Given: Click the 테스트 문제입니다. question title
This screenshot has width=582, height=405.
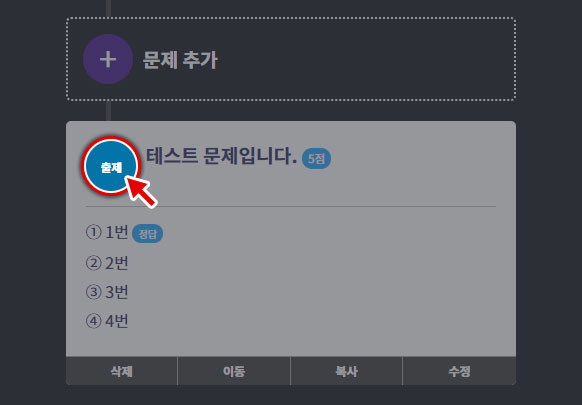Looking at the screenshot, I should 221,156.
